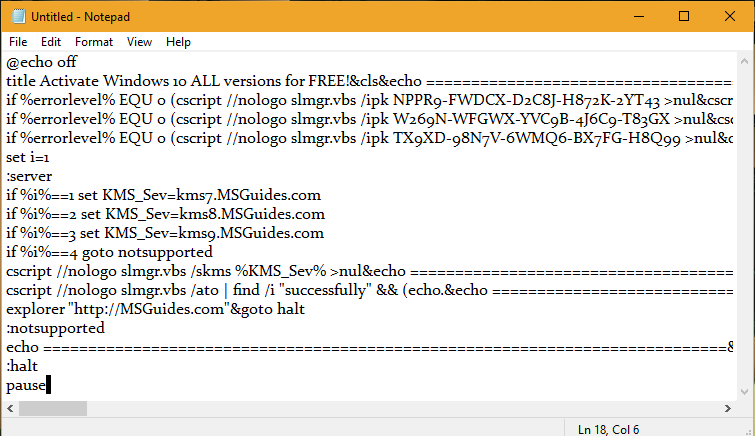Open the Edit menu
This screenshot has width=755, height=436.
pos(51,42)
